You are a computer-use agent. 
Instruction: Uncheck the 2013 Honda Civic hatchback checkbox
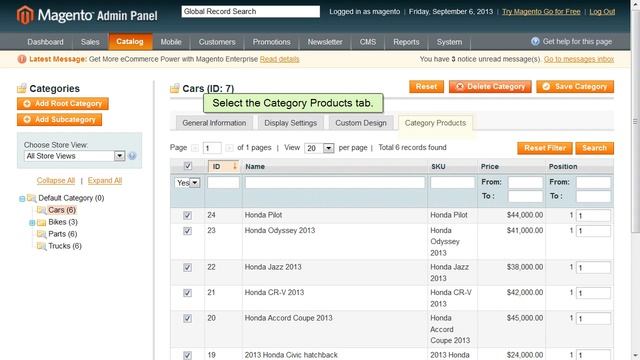coord(187,356)
